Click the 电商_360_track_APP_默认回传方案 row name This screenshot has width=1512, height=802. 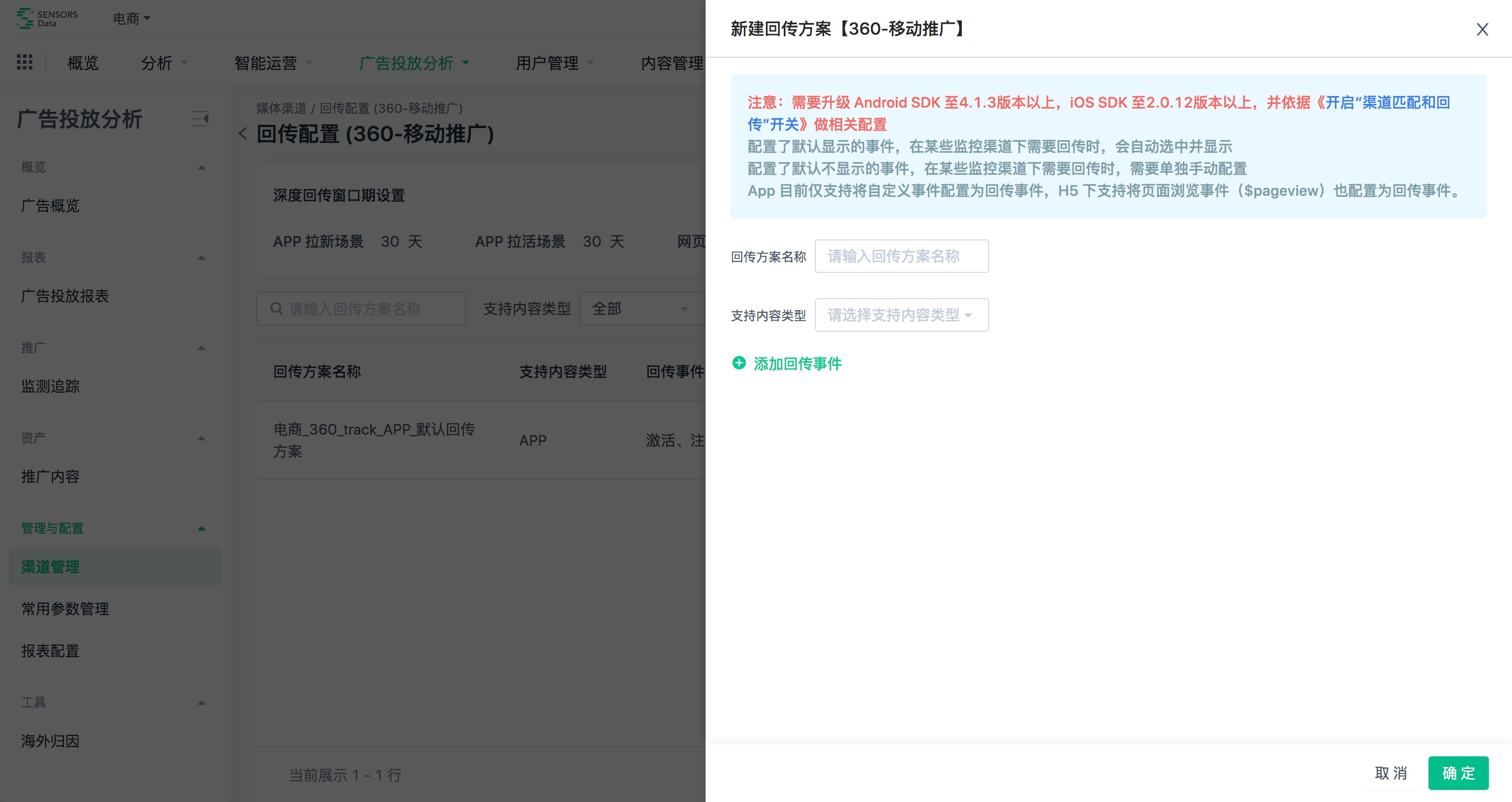pos(374,440)
